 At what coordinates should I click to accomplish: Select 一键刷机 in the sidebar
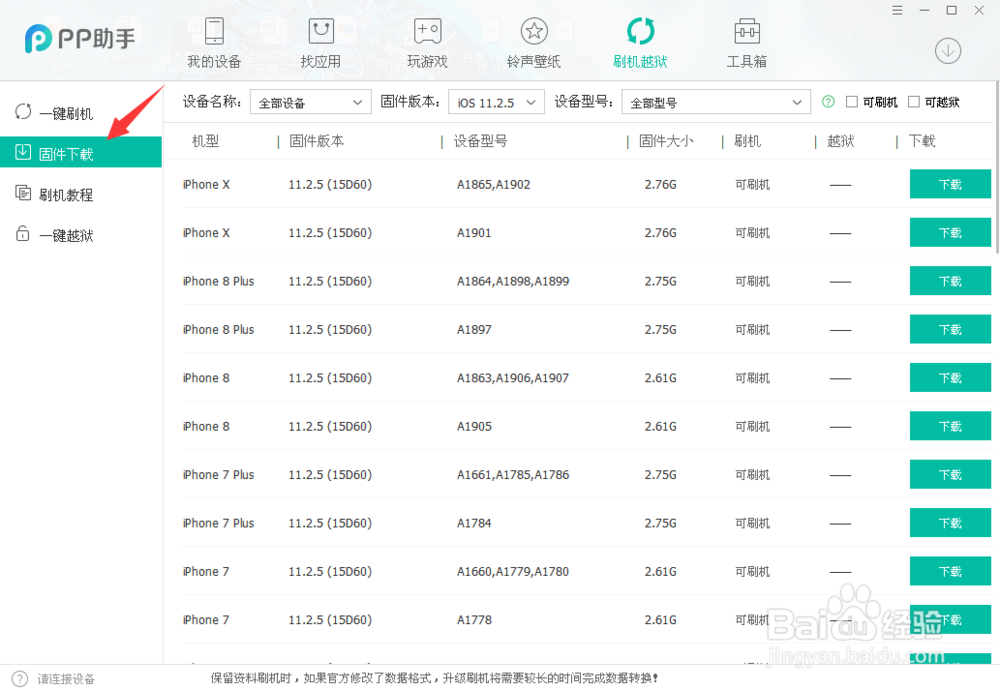pos(66,114)
